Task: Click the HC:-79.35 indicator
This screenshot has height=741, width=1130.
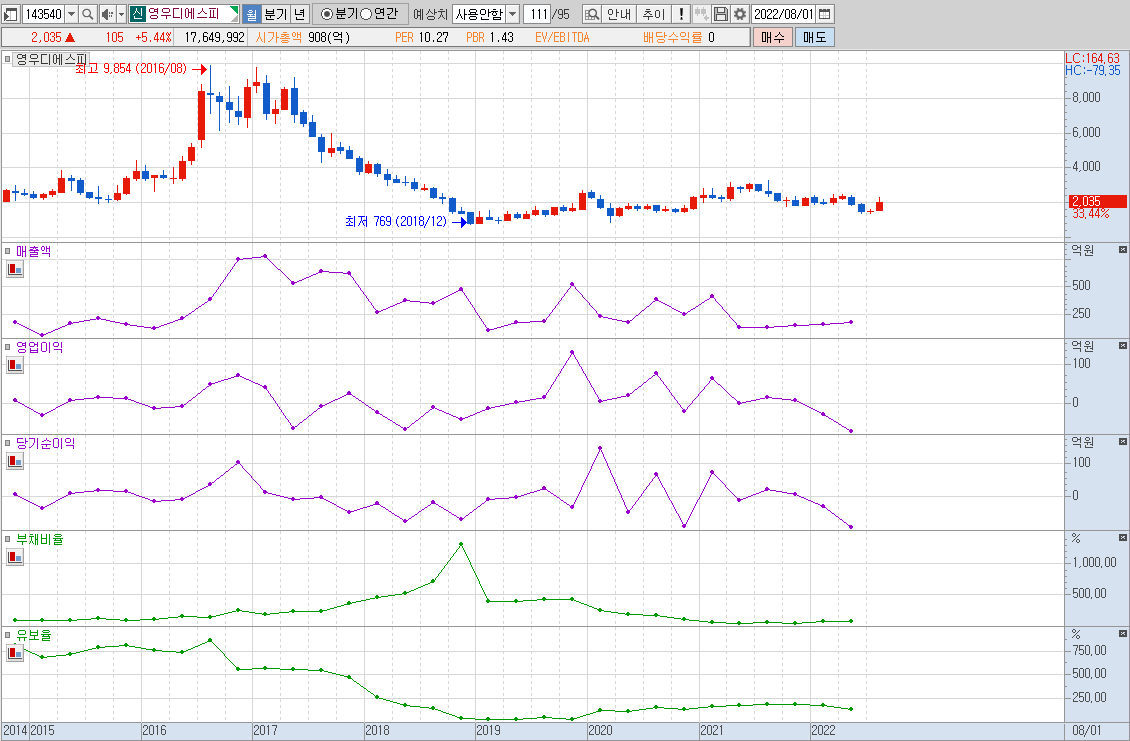Action: (x=1093, y=71)
